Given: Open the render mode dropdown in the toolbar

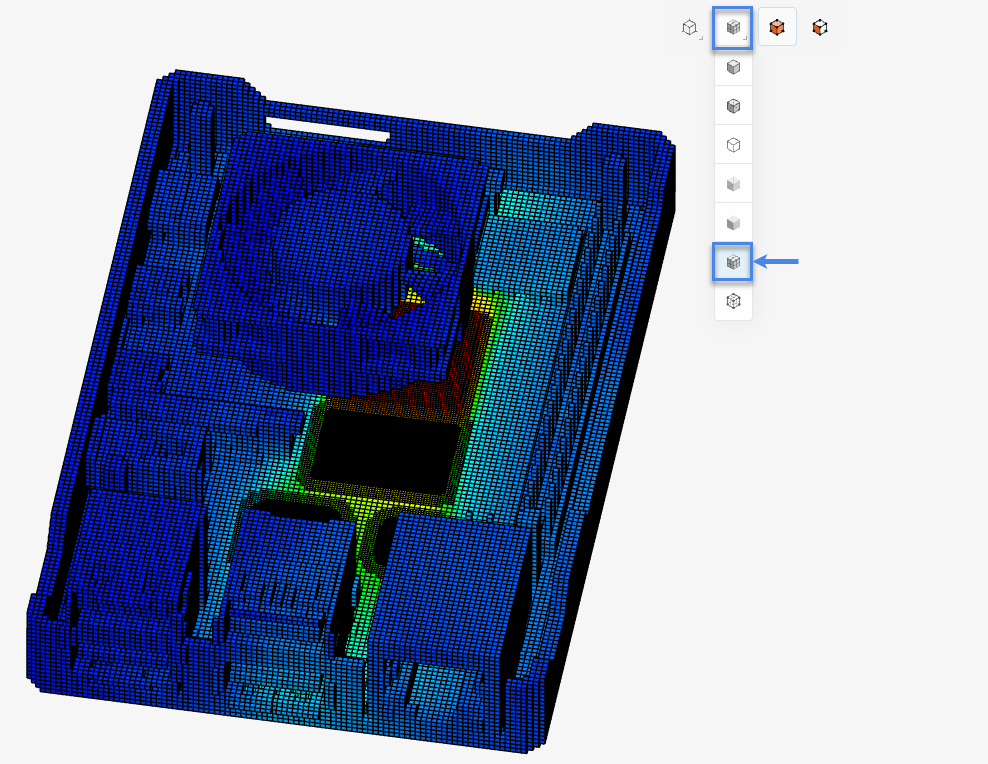Looking at the screenshot, I should click(733, 28).
